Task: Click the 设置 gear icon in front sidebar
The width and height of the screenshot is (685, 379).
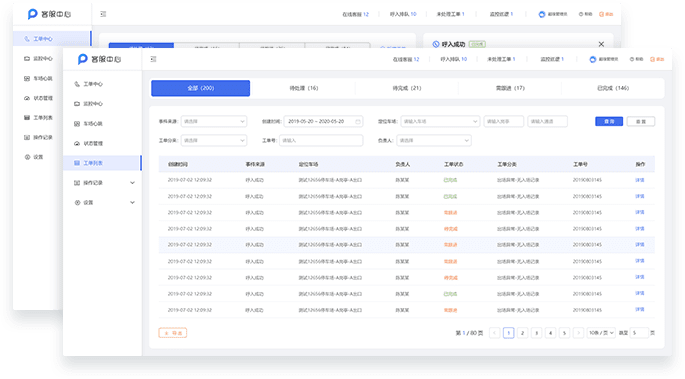Action: [x=77, y=203]
